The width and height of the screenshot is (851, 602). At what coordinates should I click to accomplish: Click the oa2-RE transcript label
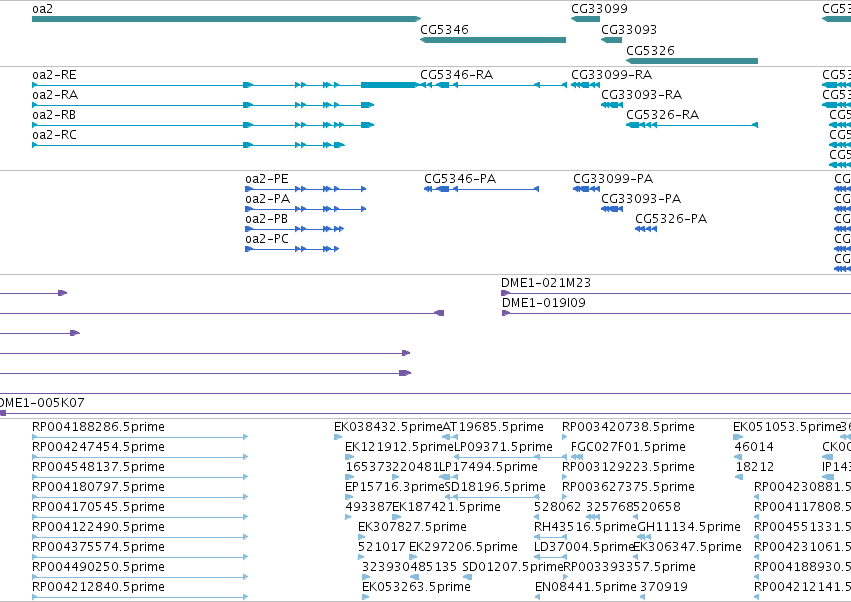pos(54,74)
